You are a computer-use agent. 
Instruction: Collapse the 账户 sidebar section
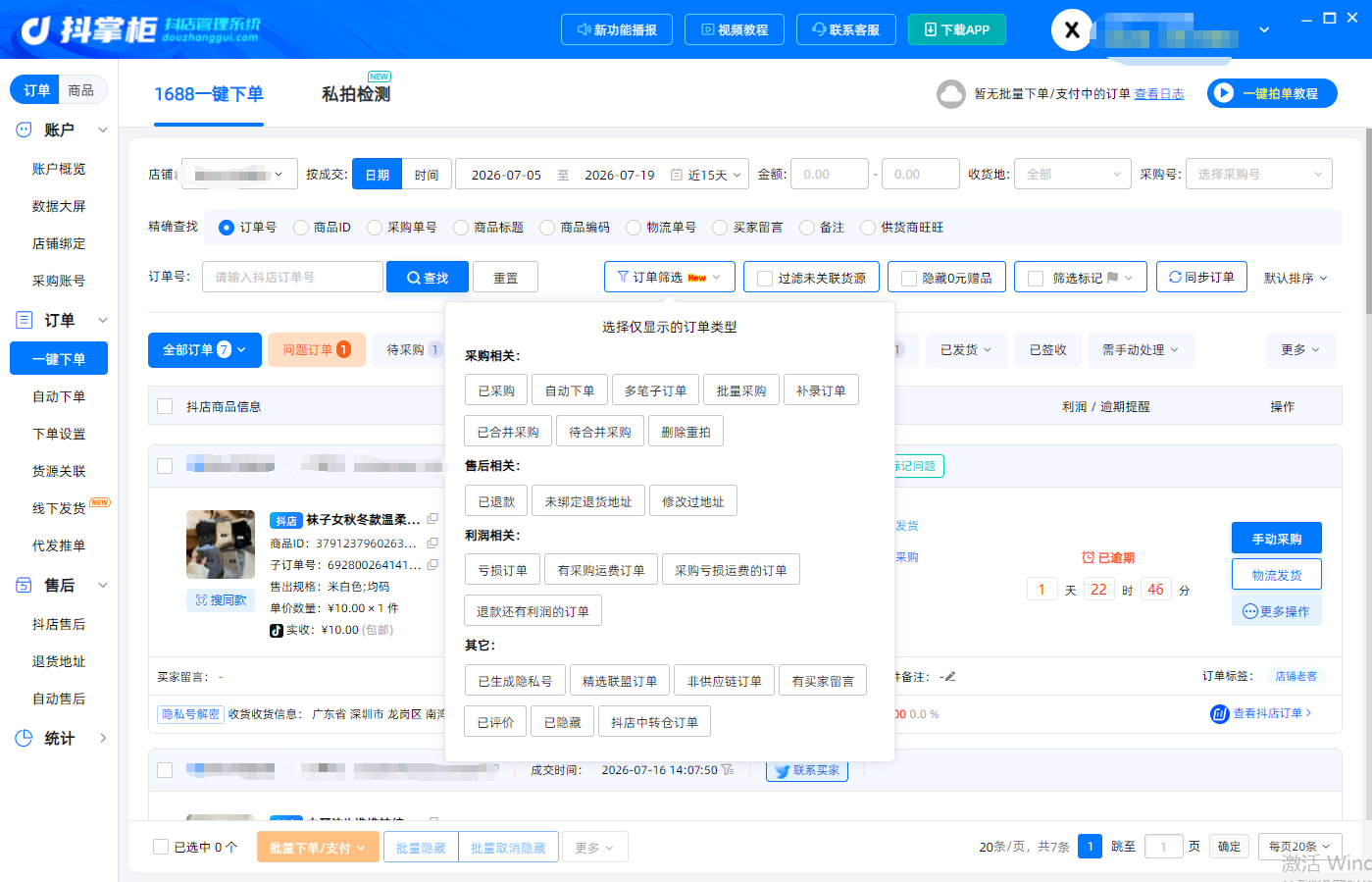[x=102, y=130]
